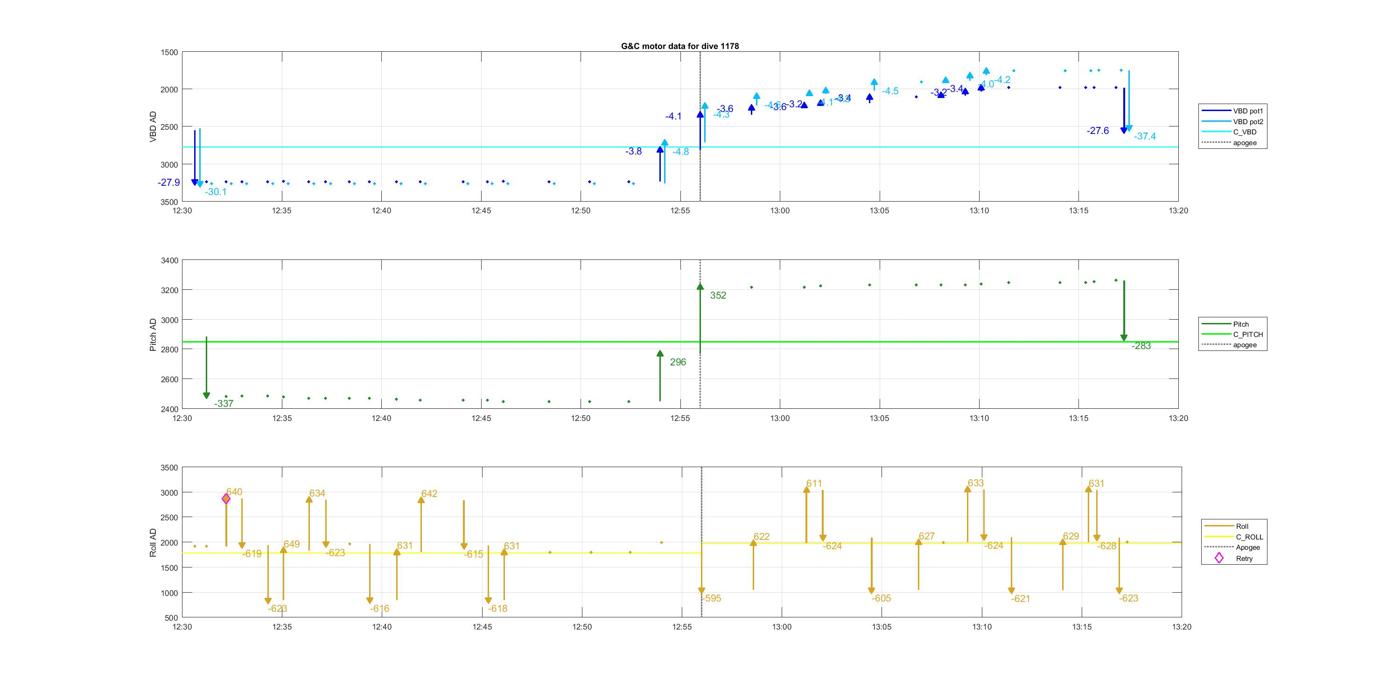Select the Pitch AD y-axis label
The height and width of the screenshot is (693, 1400).
pyautogui.click(x=153, y=334)
